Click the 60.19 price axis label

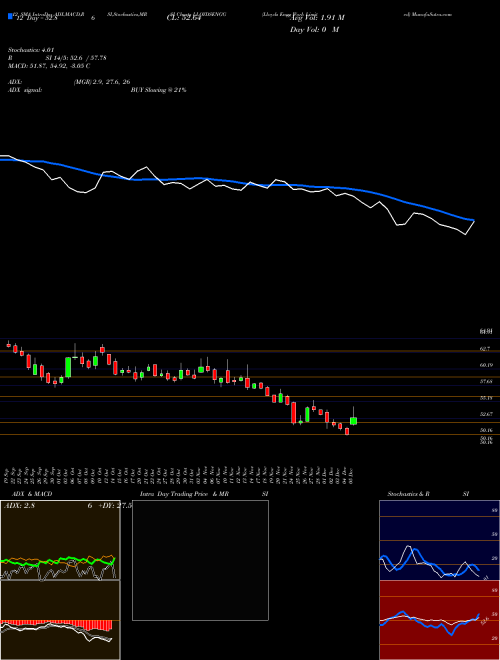click(x=486, y=365)
